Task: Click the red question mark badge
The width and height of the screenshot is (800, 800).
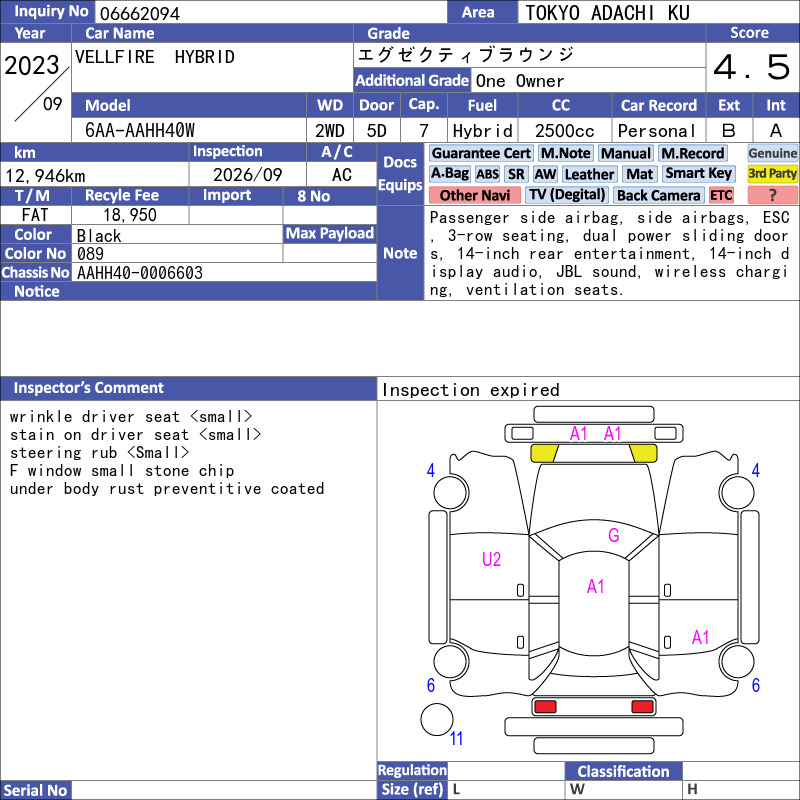Action: point(772,195)
